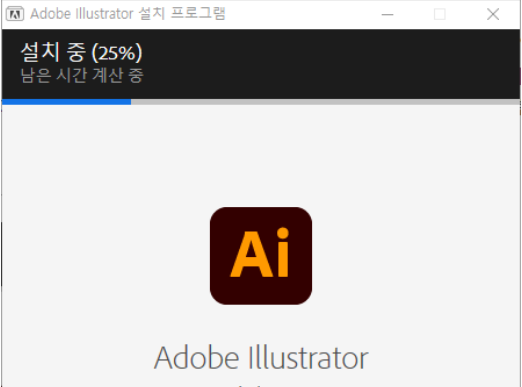Viewport: 522px width, 387px height.
Task: Close the Adobe Illustrator installer window
Action: click(x=493, y=14)
